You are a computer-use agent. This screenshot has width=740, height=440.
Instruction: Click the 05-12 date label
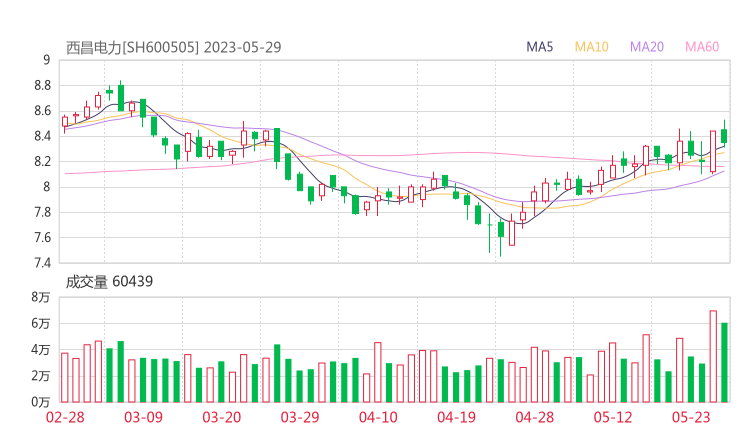coord(613,417)
